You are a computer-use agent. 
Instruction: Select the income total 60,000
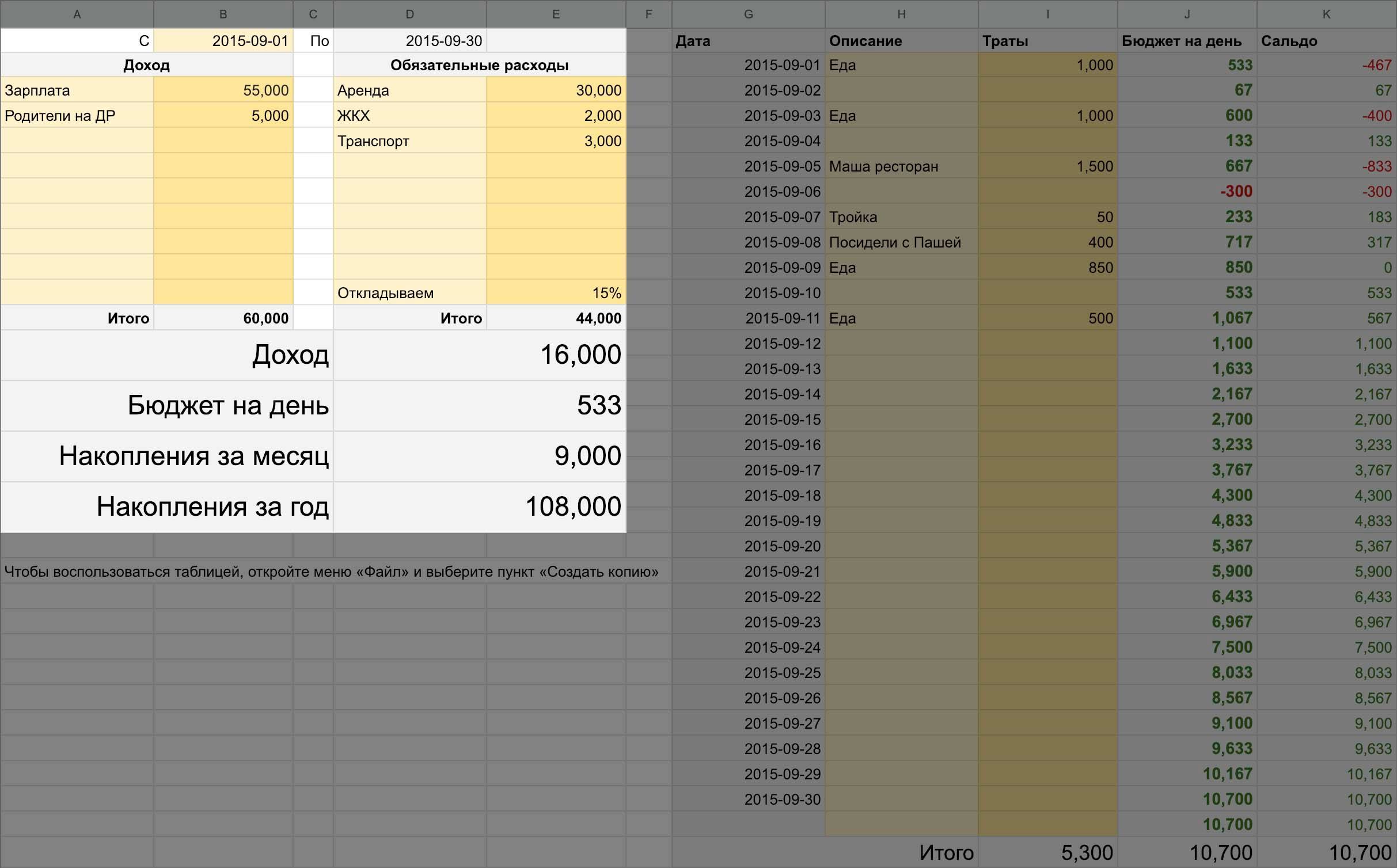click(x=223, y=318)
